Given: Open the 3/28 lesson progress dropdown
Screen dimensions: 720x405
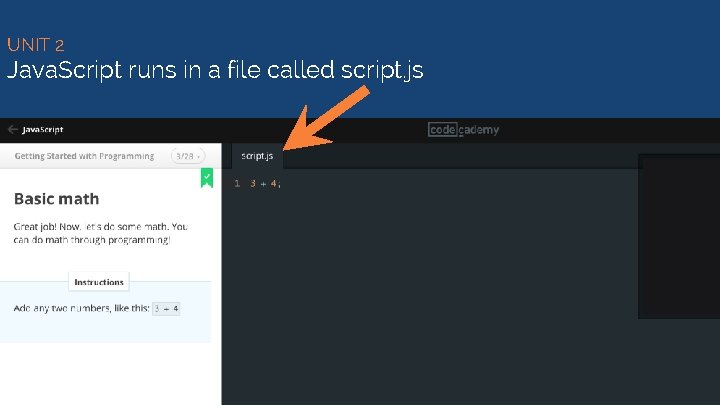Looking at the screenshot, I should click(x=188, y=156).
